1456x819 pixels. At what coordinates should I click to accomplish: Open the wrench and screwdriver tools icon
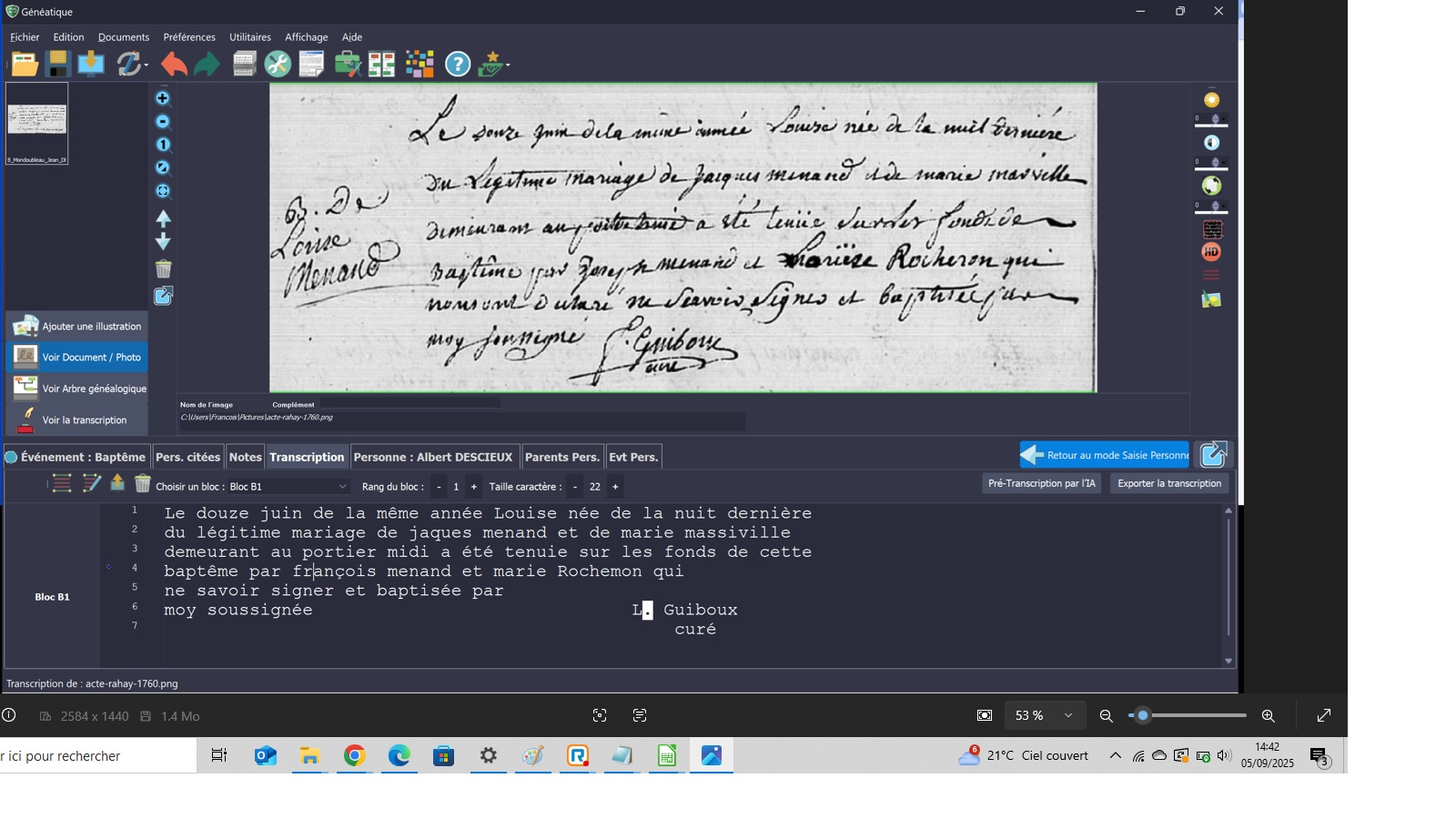click(278, 65)
